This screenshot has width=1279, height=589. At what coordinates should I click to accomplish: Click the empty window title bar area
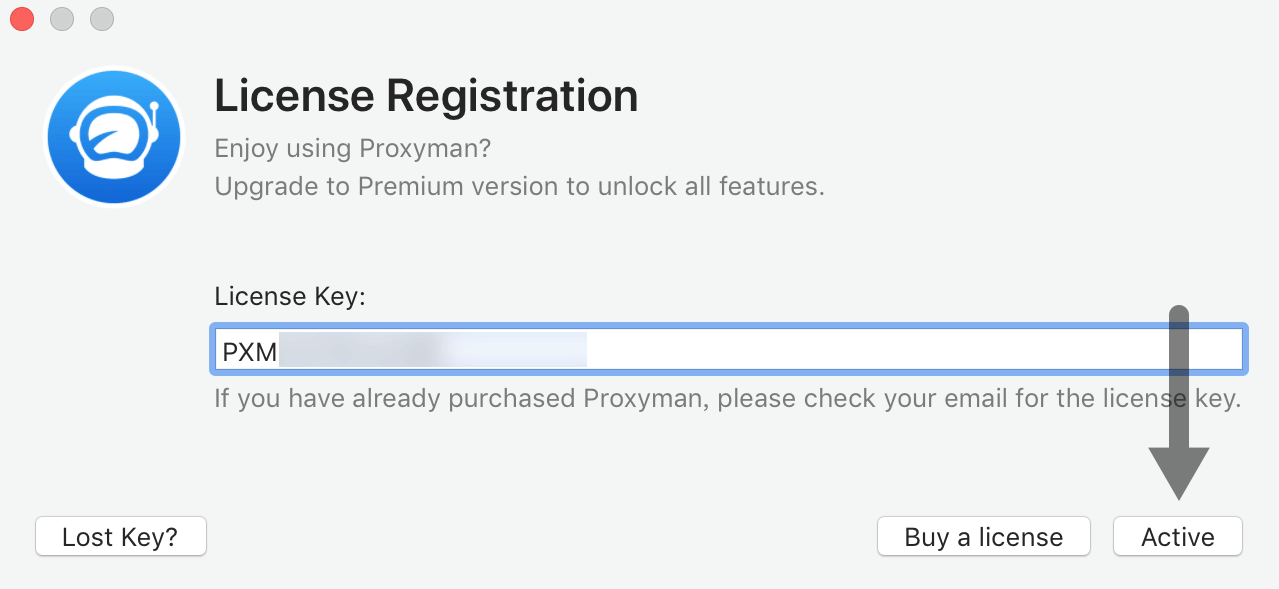(x=640, y=18)
